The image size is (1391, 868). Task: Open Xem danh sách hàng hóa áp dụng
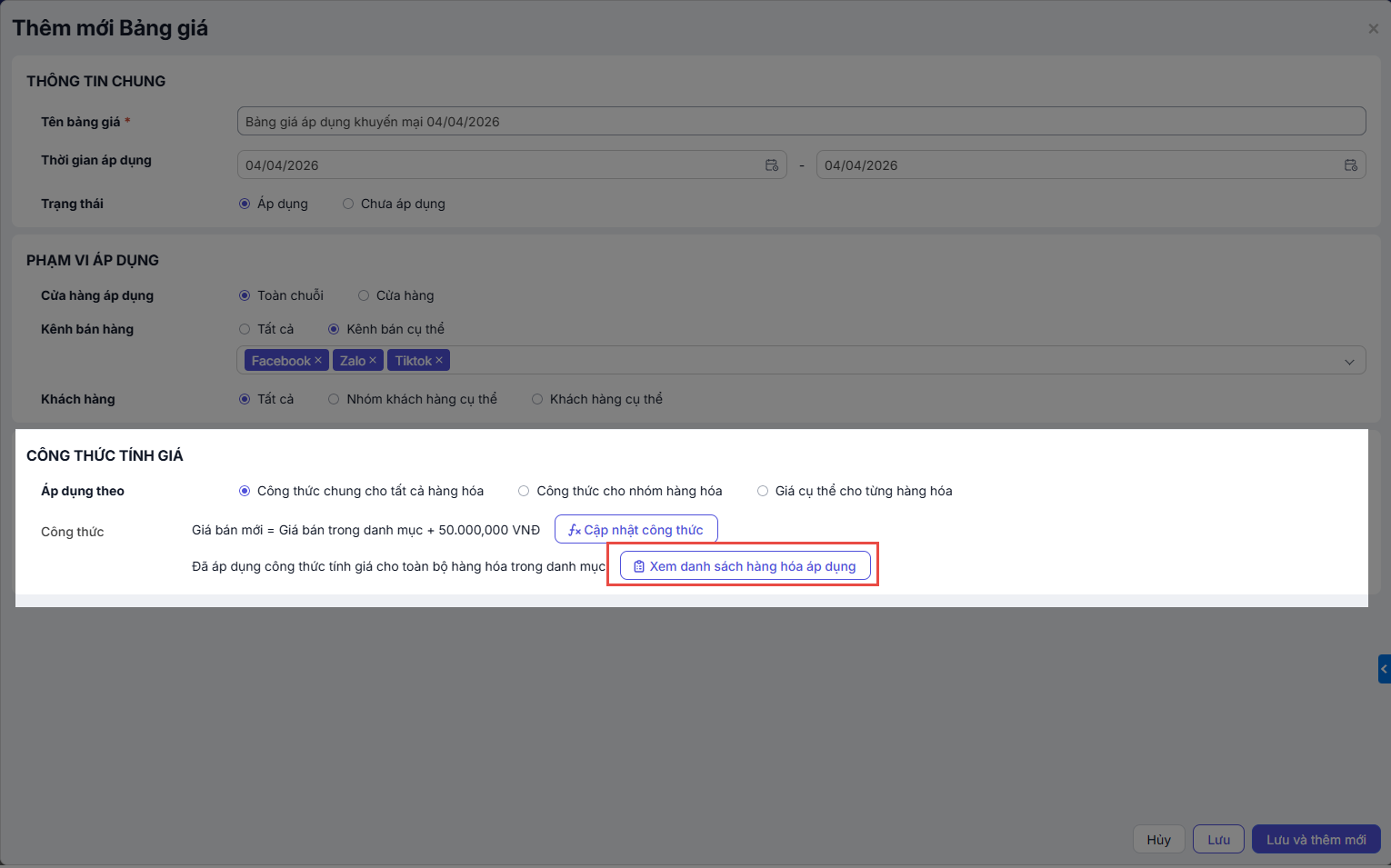pos(745,566)
